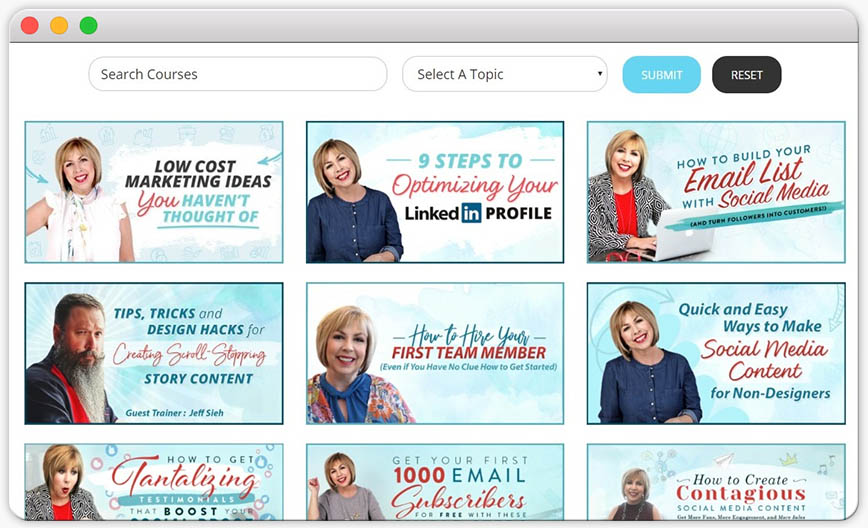Open How to Create Contagious Content course
The width and height of the screenshot is (868, 528).
click(x=716, y=482)
